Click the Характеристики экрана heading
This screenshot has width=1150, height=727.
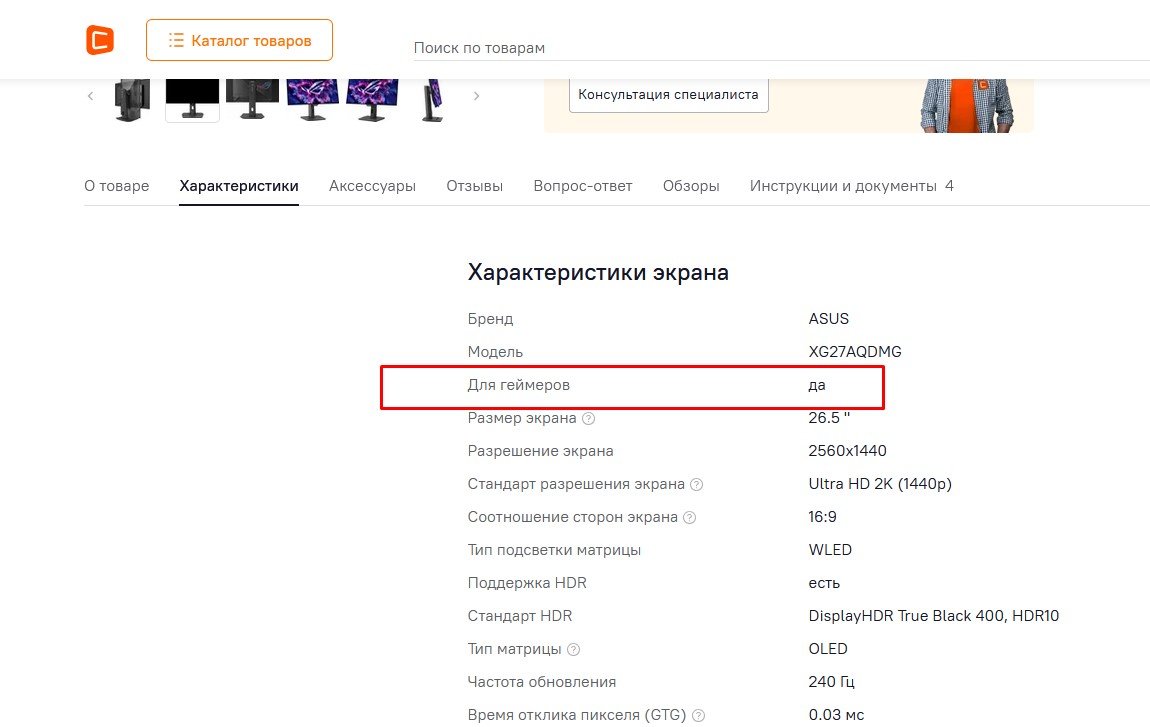coord(598,272)
